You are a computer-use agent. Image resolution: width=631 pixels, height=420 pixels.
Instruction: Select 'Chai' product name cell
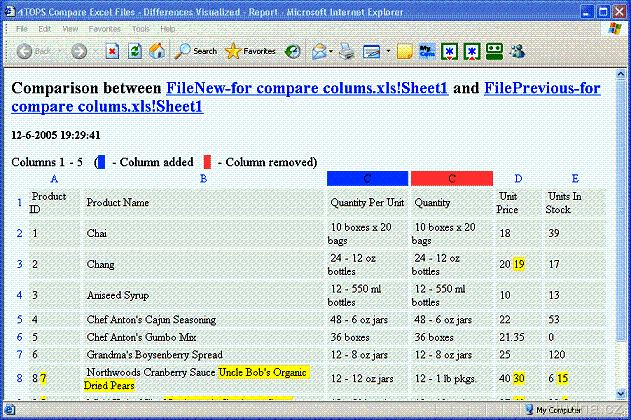pyautogui.click(x=204, y=233)
